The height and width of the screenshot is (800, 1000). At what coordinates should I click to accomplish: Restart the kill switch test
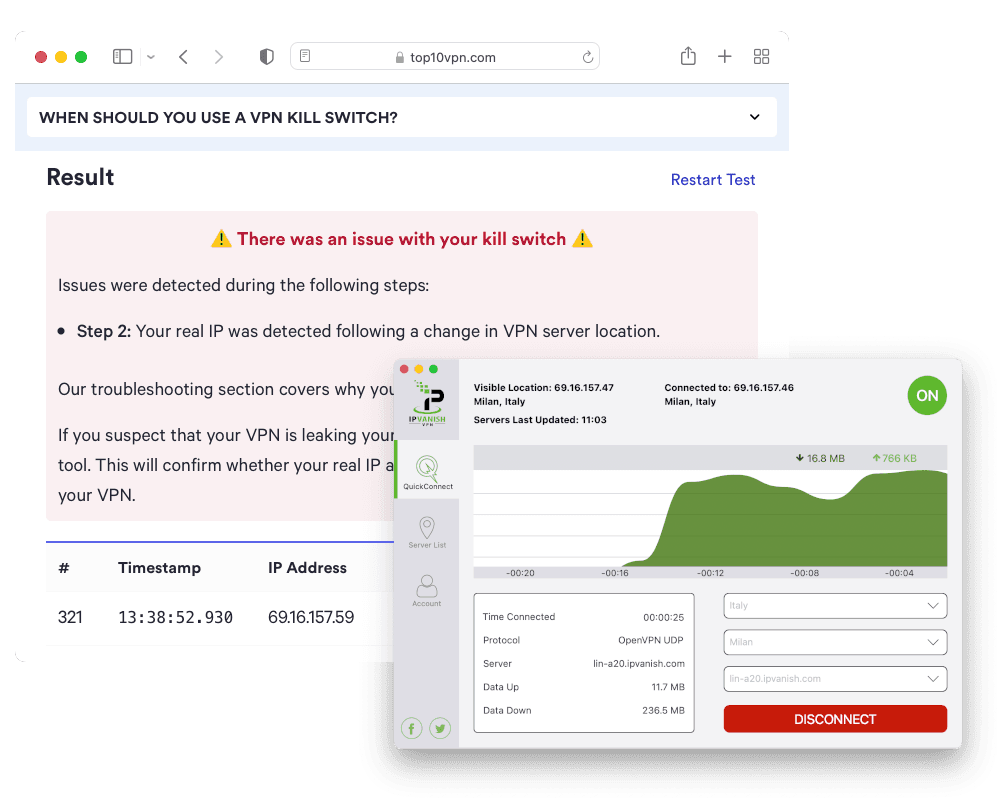[712, 180]
